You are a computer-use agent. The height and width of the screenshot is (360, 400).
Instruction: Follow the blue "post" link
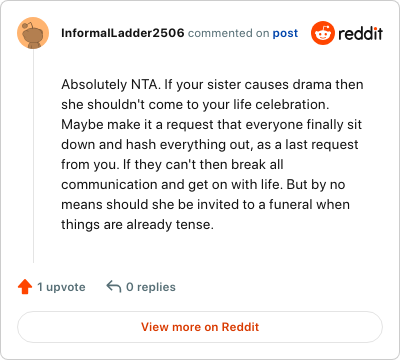[285, 33]
